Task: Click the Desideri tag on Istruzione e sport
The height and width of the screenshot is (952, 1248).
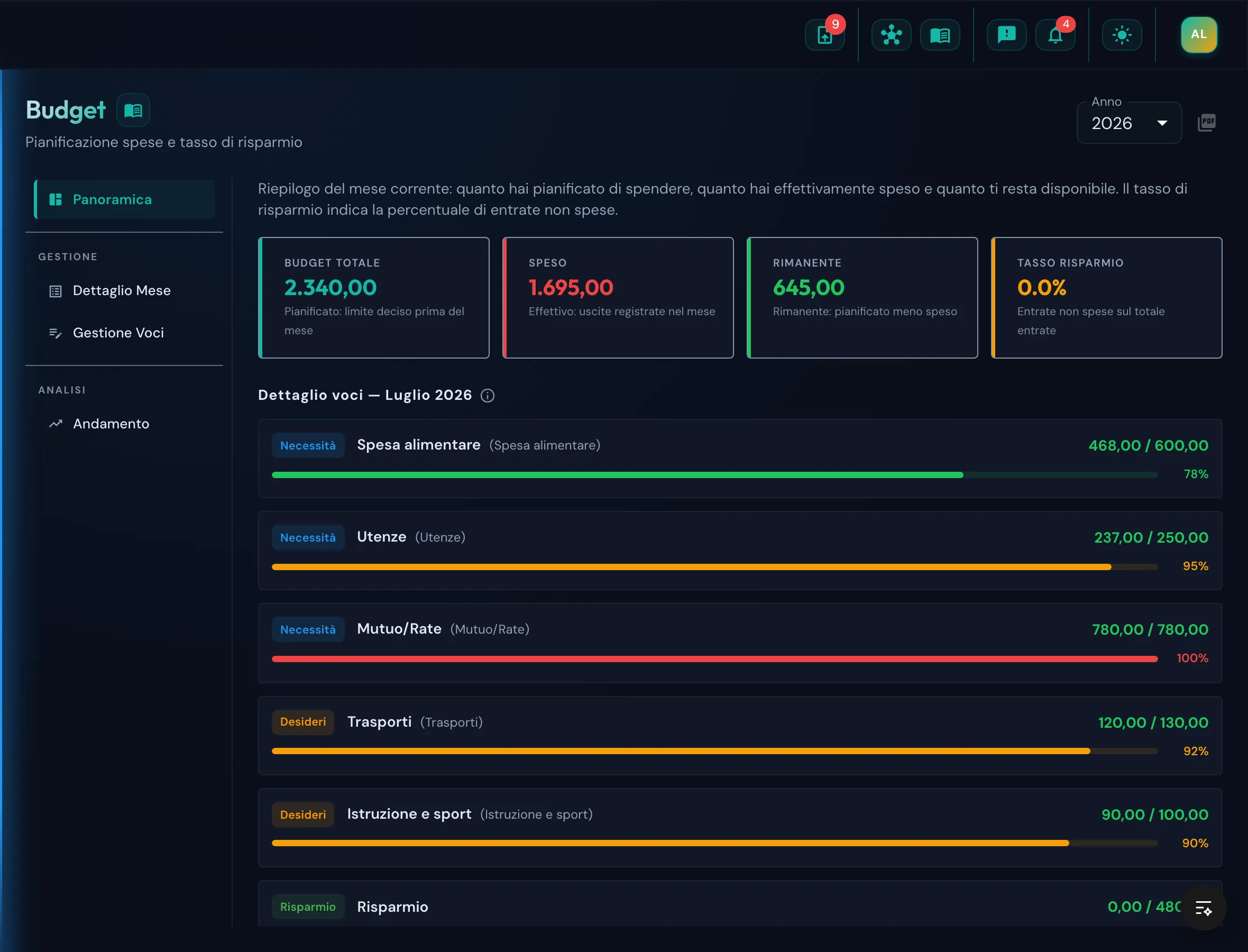Action: pyautogui.click(x=303, y=814)
